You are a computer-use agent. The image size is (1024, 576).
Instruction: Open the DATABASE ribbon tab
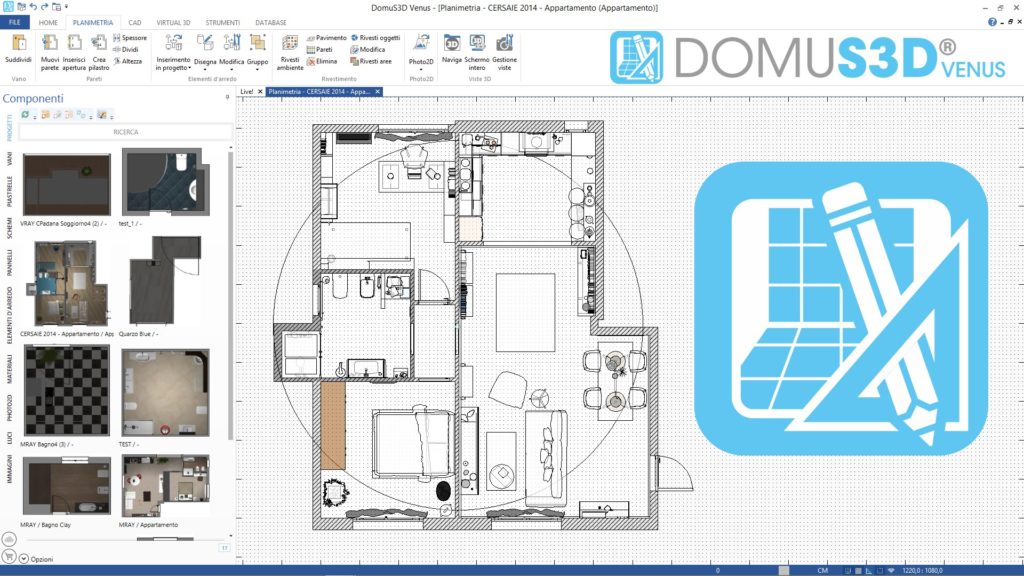pyautogui.click(x=270, y=22)
